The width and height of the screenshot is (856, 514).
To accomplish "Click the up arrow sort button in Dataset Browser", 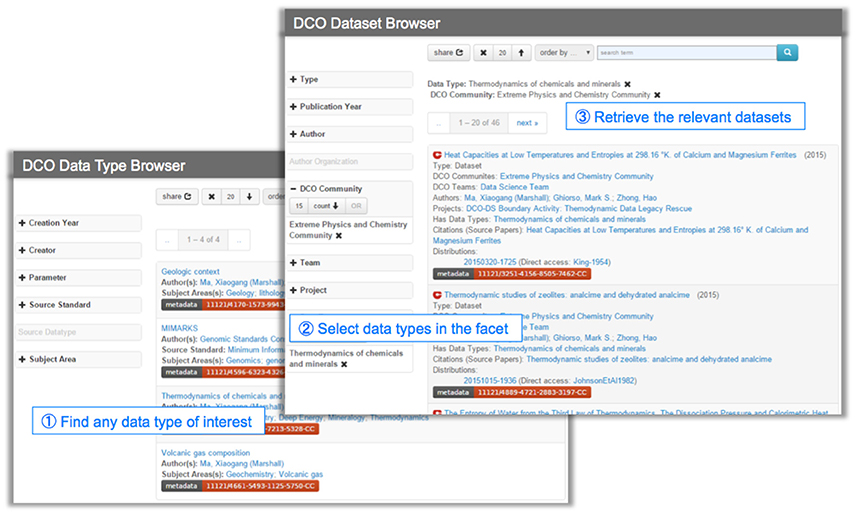I will (x=521, y=52).
